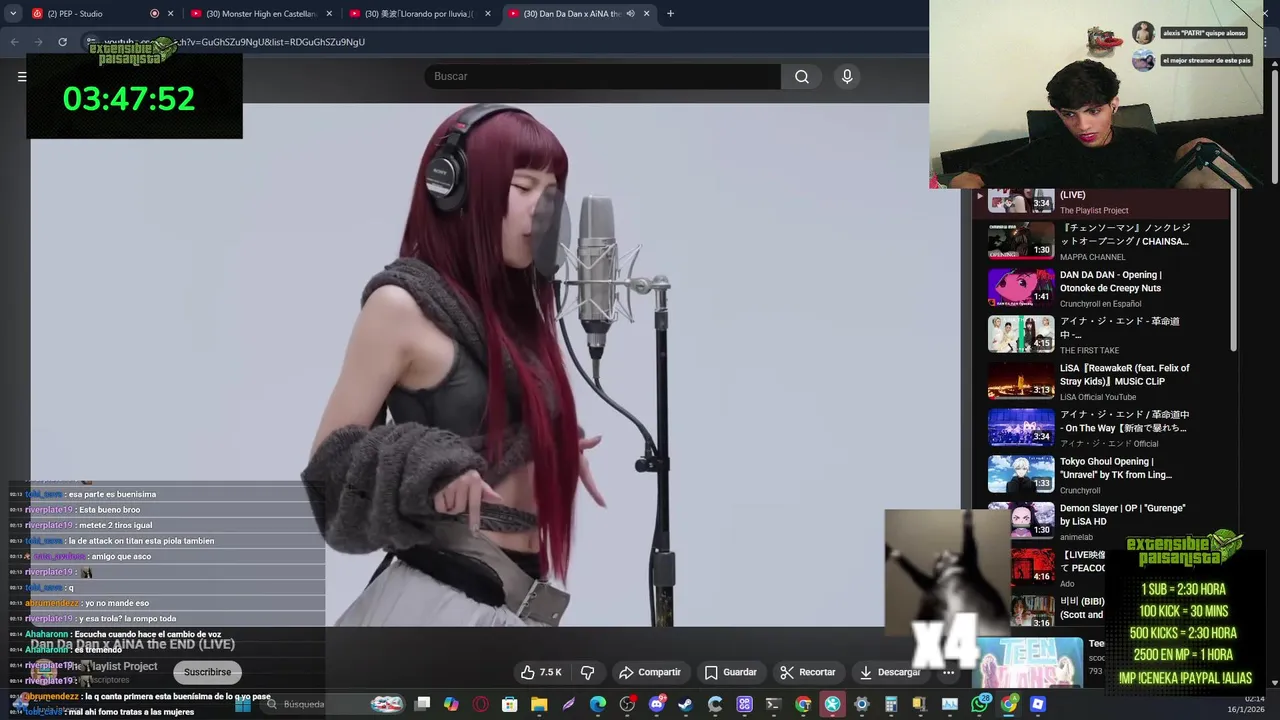This screenshot has width=1280, height=720.
Task: Open Windows Settings gear on taskbar
Action: [x=860, y=704]
